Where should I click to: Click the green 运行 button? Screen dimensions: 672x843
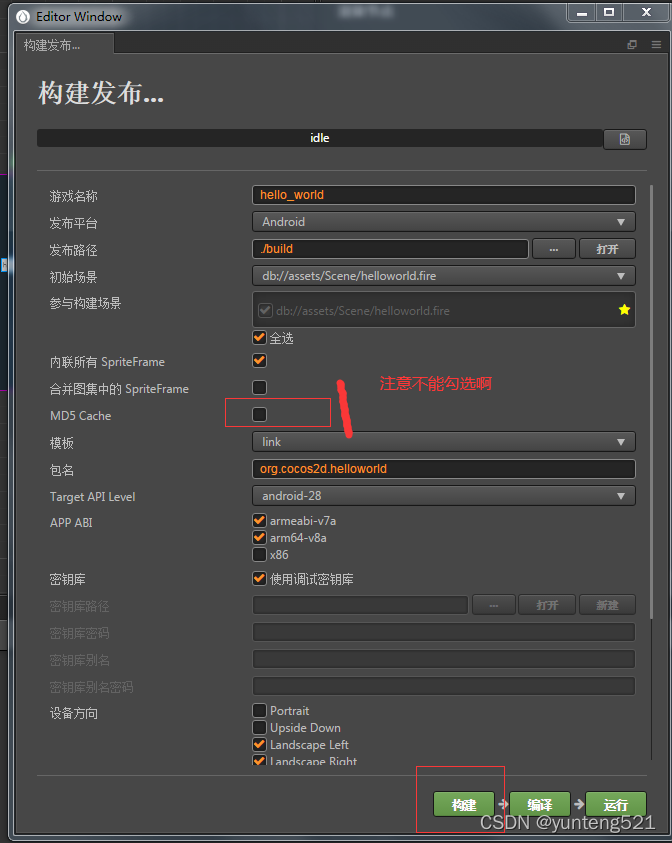(x=616, y=804)
